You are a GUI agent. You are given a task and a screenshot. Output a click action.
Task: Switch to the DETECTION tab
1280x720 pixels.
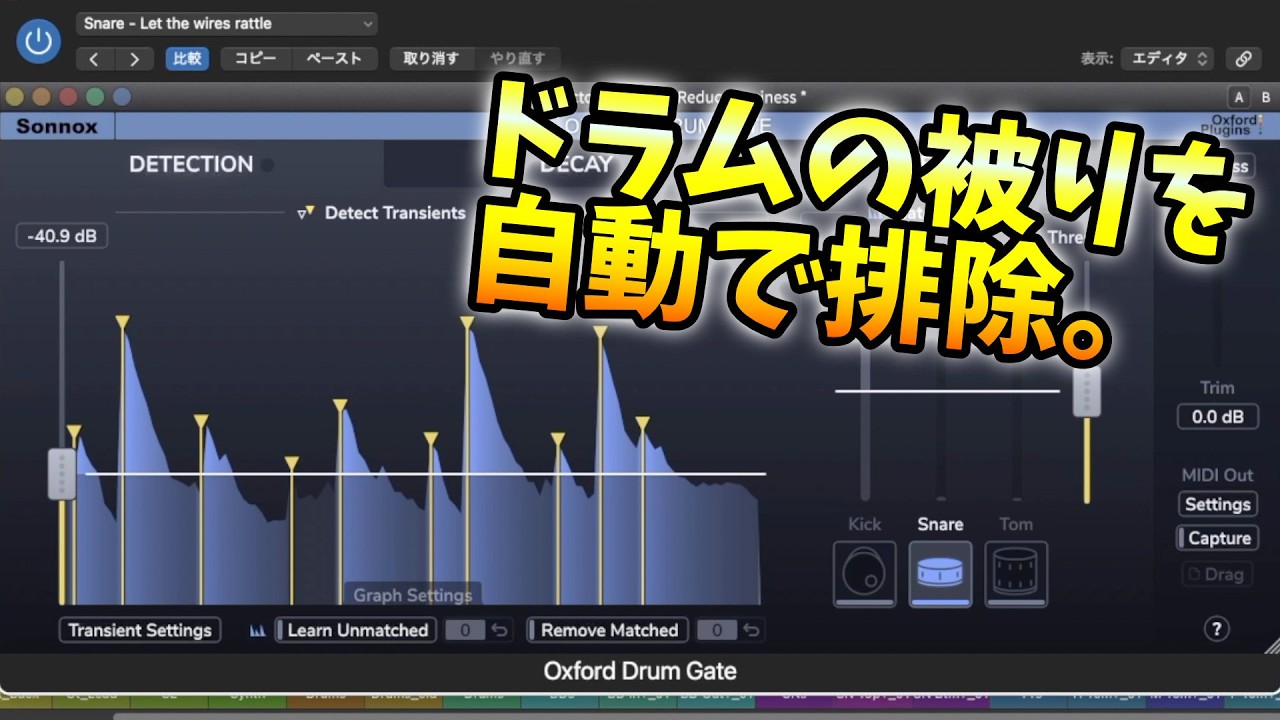click(x=191, y=165)
